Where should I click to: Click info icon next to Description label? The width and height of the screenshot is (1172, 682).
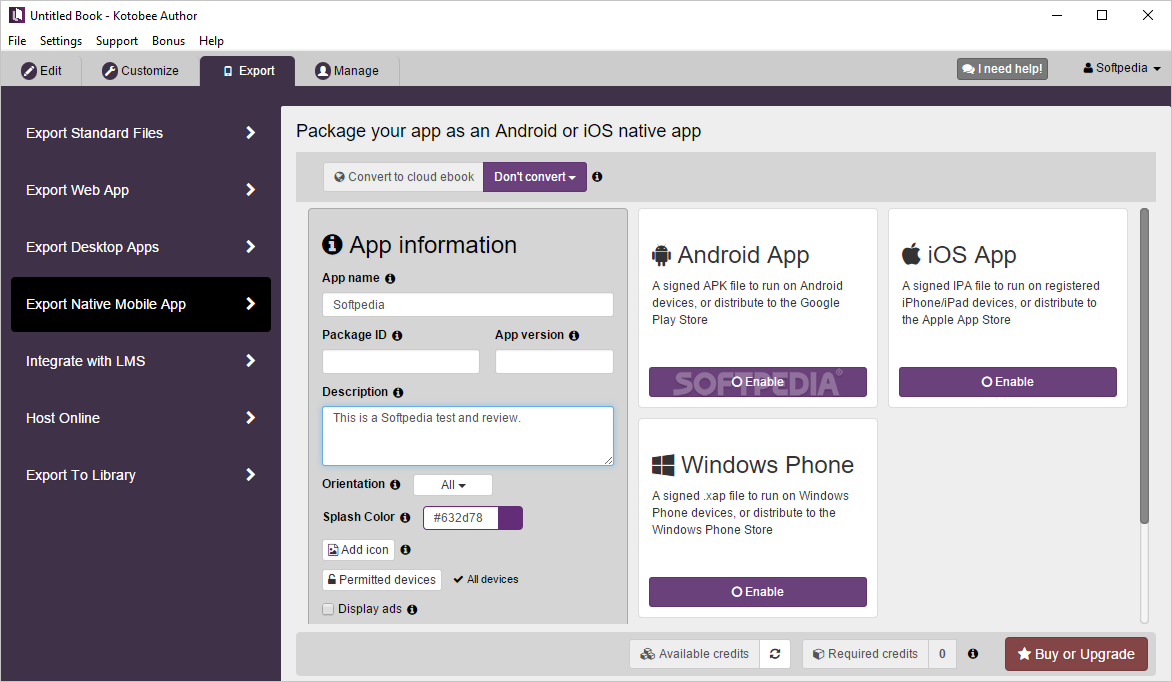[x=398, y=393]
